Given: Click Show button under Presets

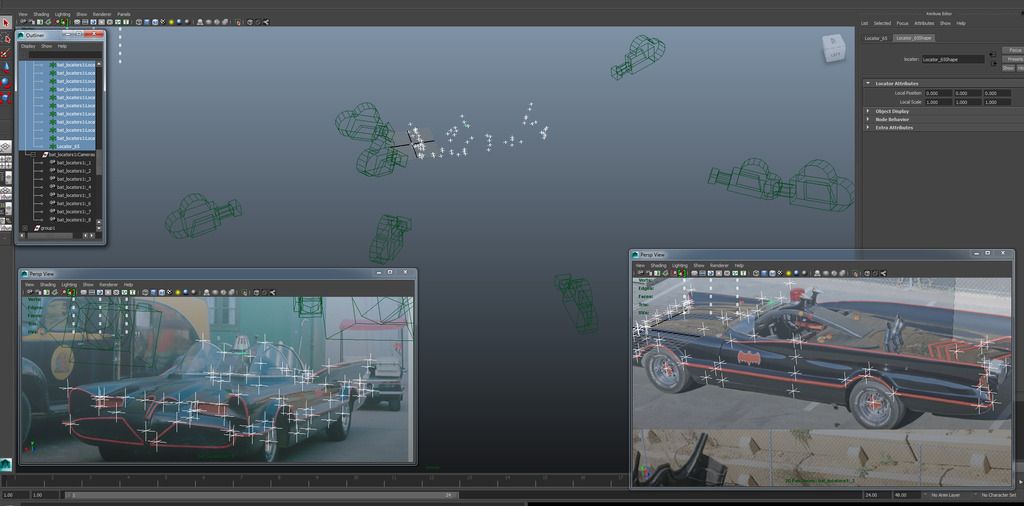Looking at the screenshot, I should point(1008,68).
